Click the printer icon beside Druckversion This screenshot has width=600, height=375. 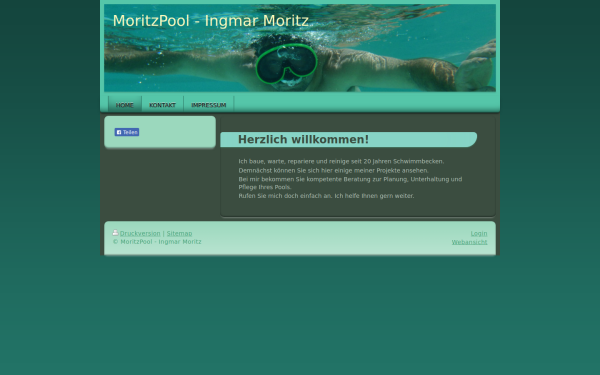coord(115,233)
